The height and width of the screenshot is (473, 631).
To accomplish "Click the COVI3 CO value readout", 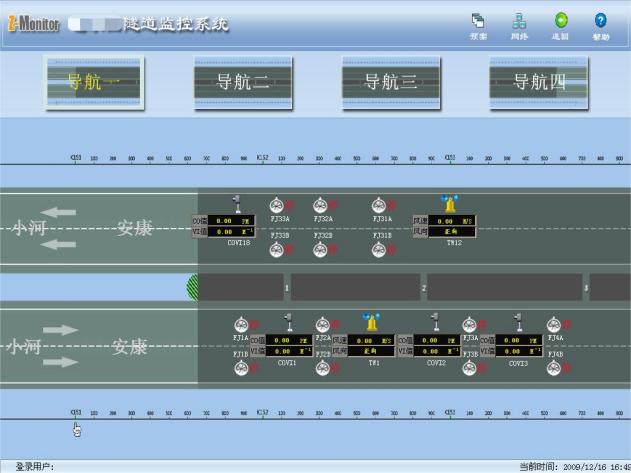I will [x=525, y=340].
